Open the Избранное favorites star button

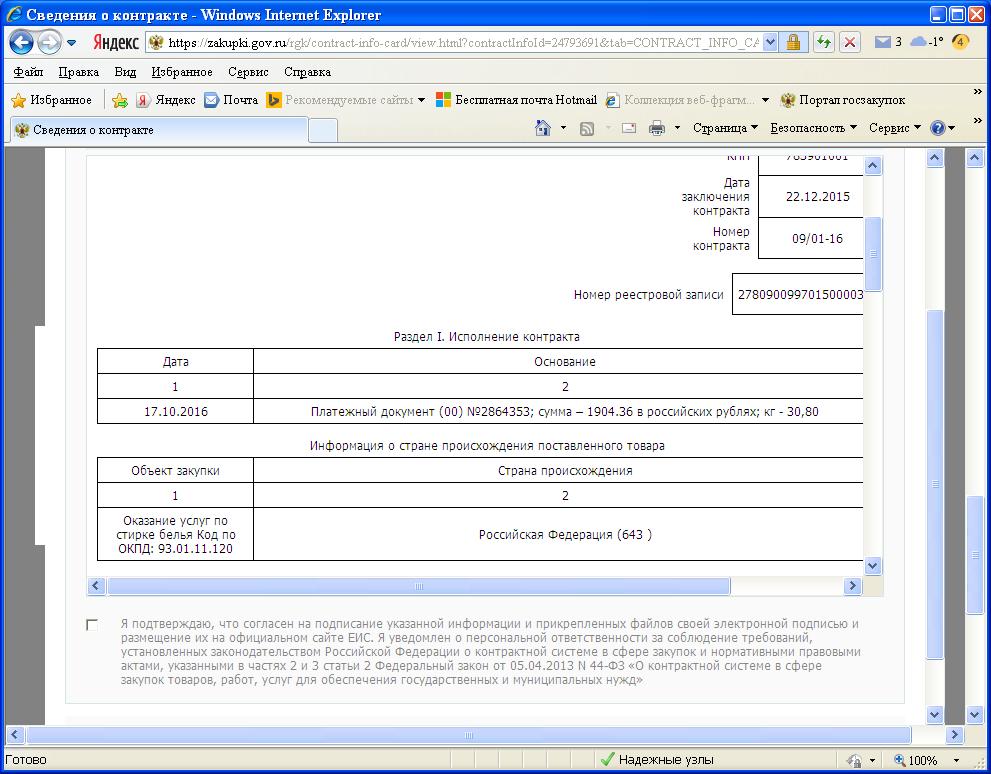(52, 100)
